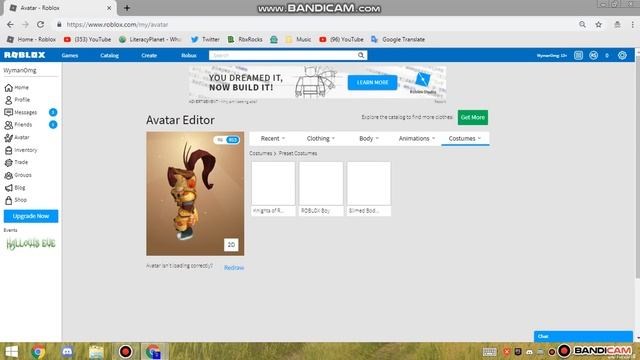Open a new browser tab with plus button
Screen dimensions: 640x360
[x=127, y=8]
